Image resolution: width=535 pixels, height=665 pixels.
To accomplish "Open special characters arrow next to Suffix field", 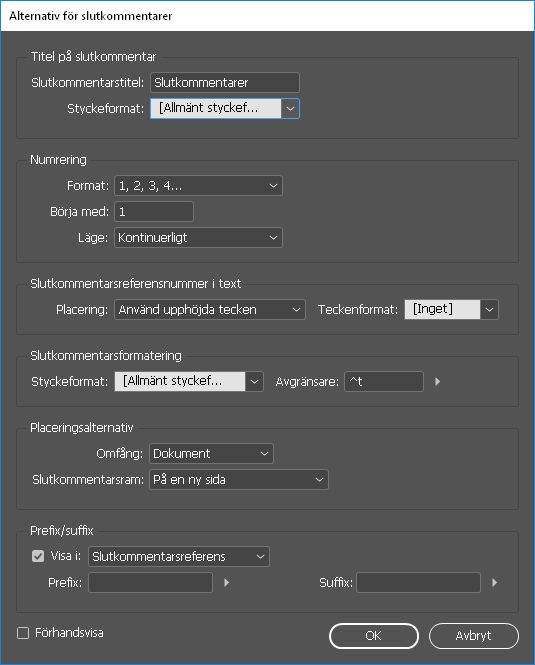I will (x=494, y=582).
